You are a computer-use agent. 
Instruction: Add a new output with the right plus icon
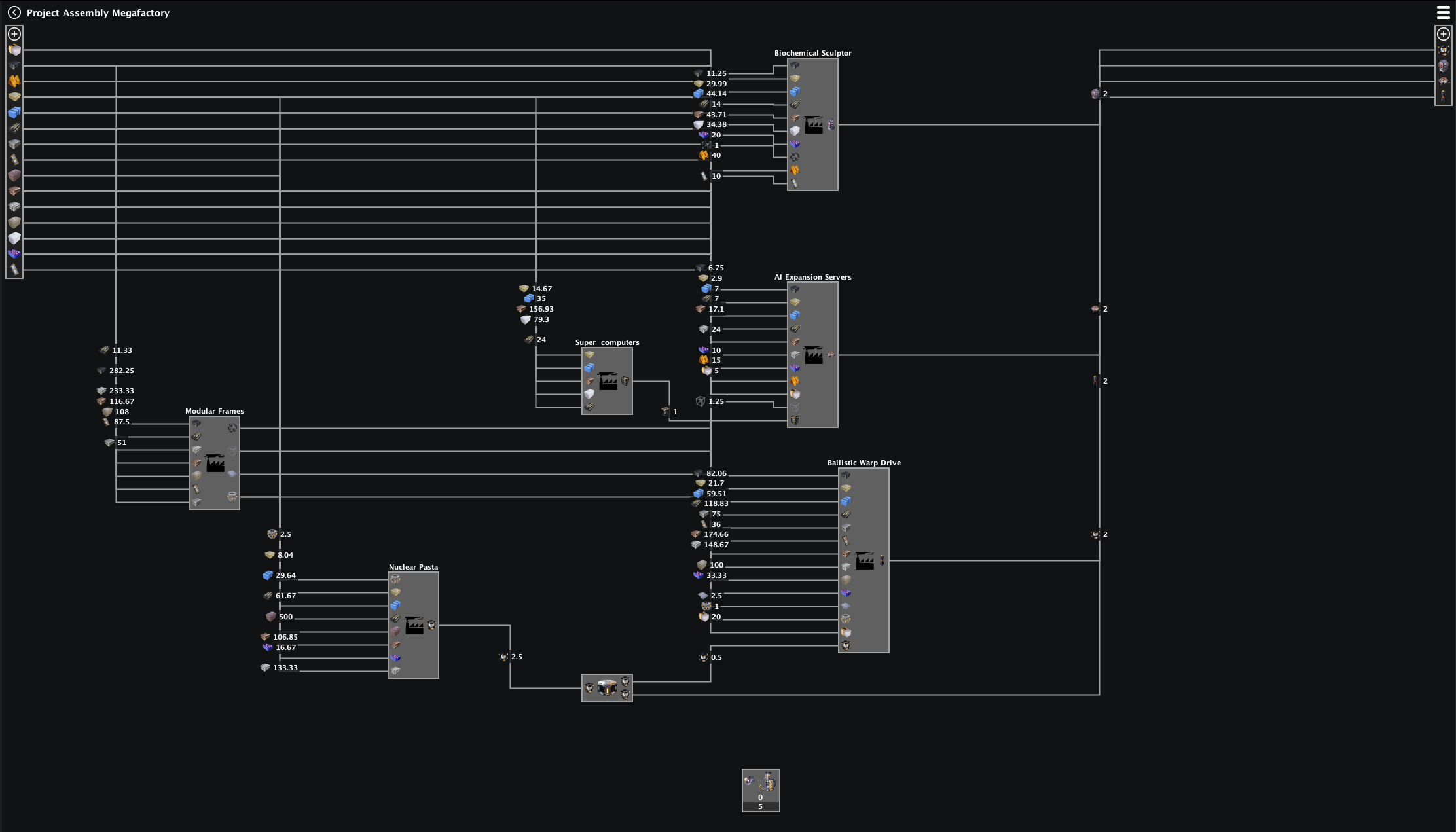point(1443,34)
